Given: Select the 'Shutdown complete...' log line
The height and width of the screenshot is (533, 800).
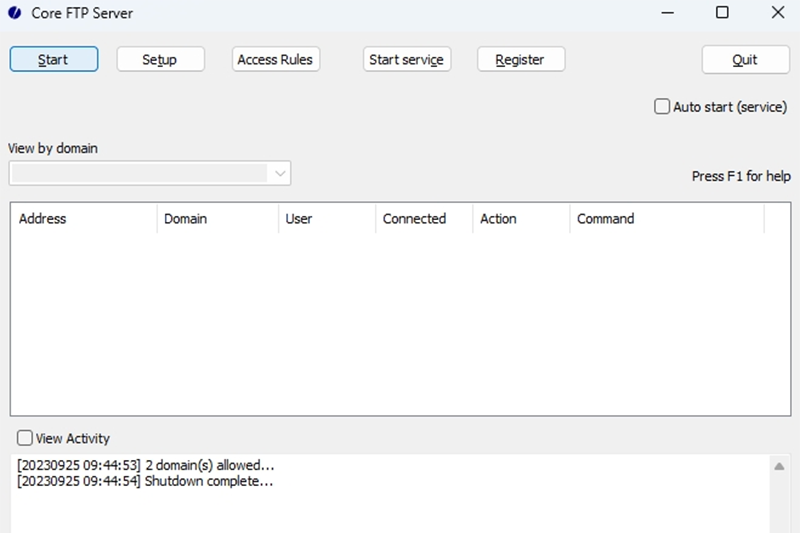Looking at the screenshot, I should pyautogui.click(x=145, y=481).
